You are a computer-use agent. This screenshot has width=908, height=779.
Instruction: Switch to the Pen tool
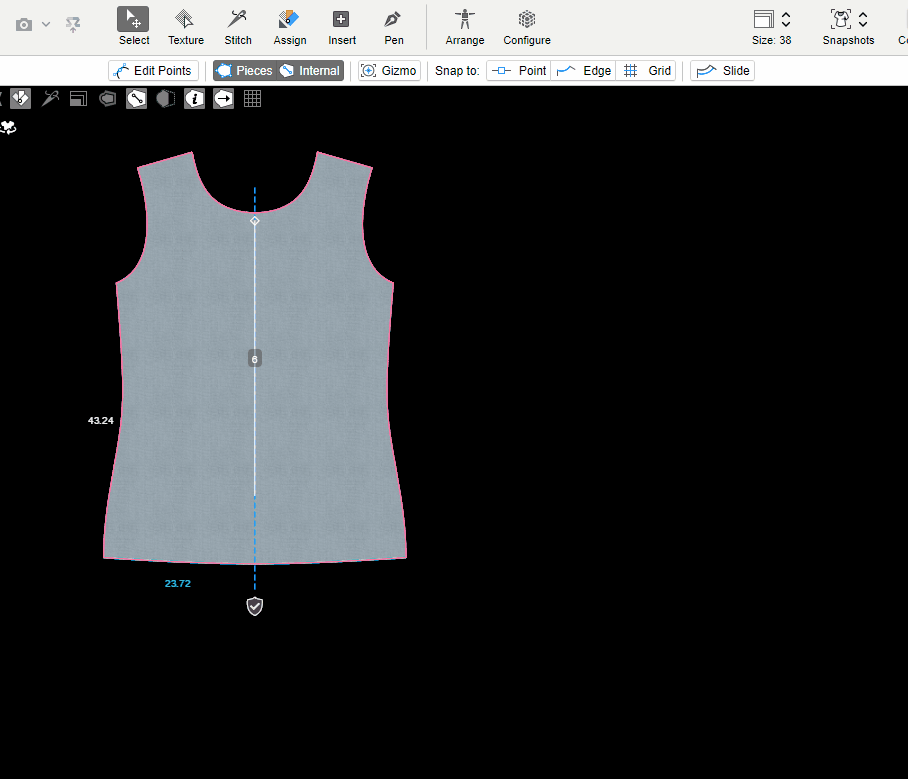tap(394, 27)
